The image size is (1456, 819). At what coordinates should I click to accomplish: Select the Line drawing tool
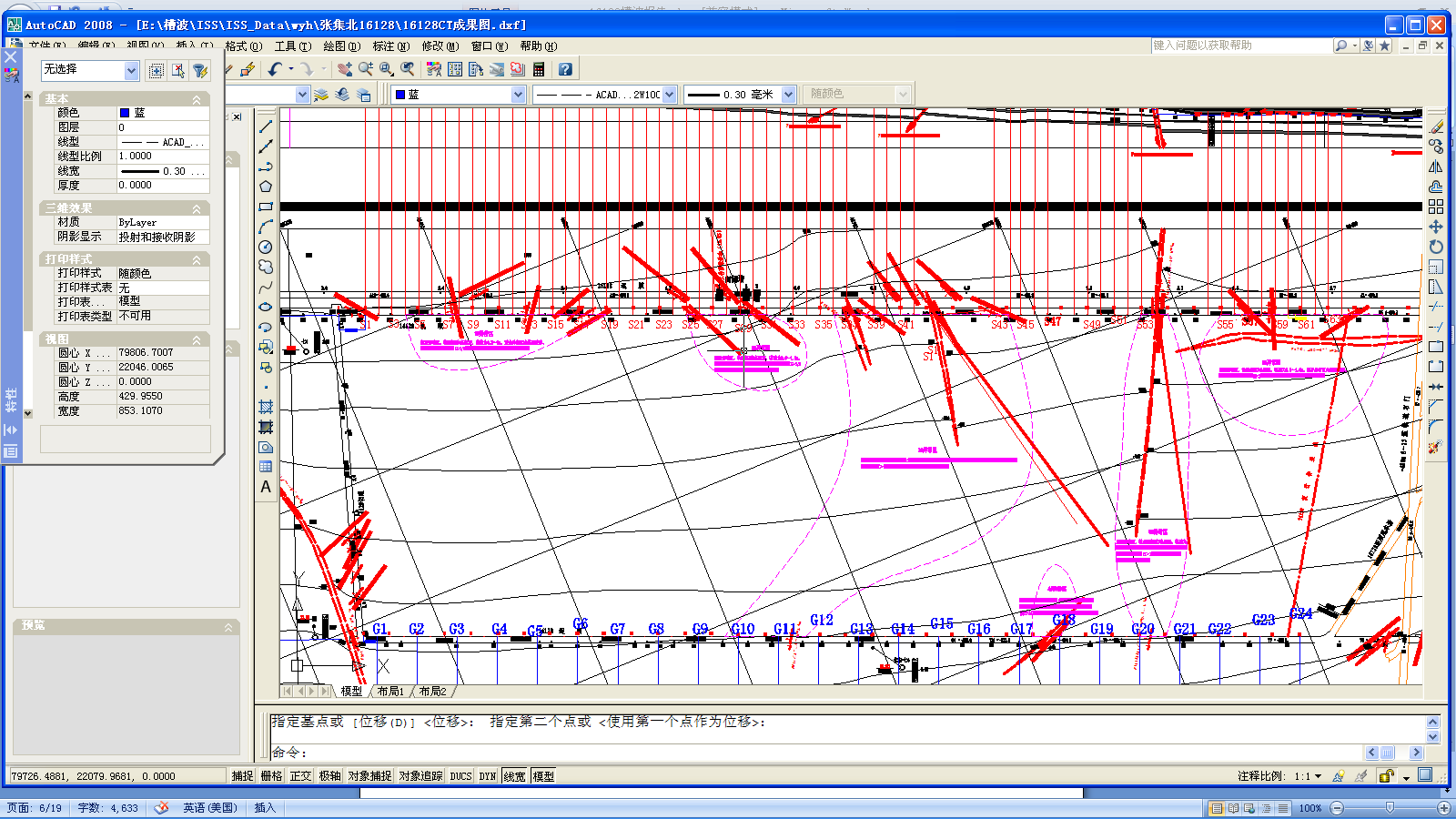[x=266, y=126]
